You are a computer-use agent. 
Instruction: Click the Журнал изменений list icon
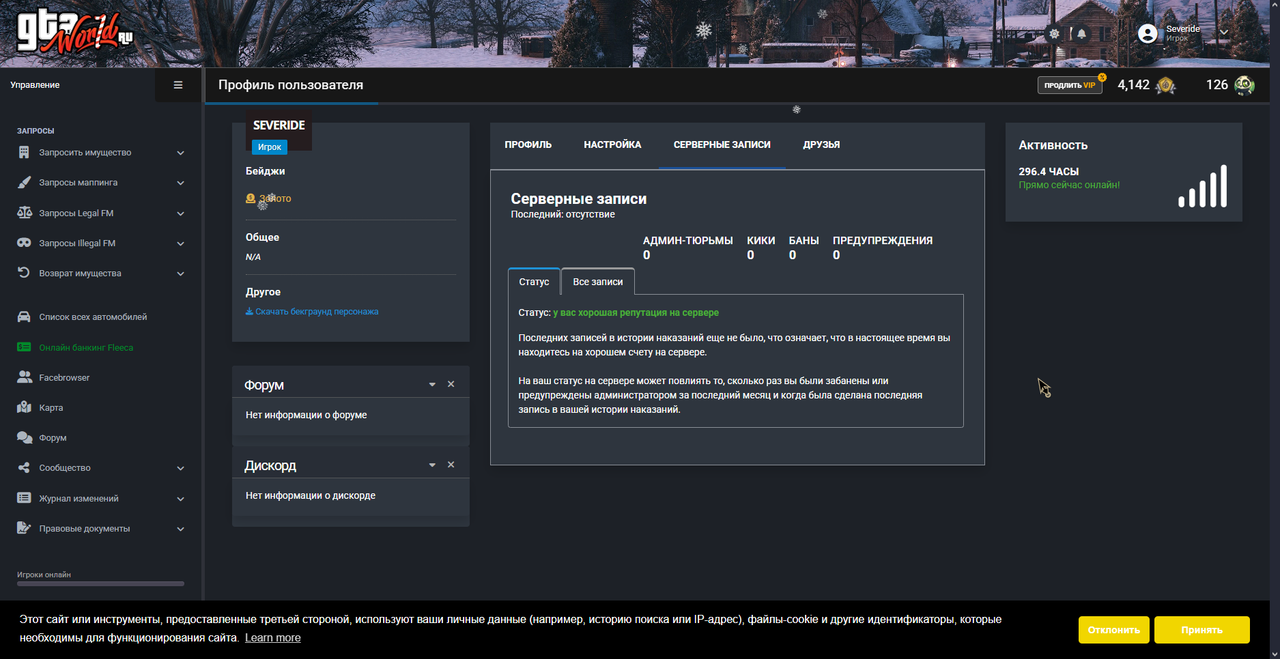(24, 498)
